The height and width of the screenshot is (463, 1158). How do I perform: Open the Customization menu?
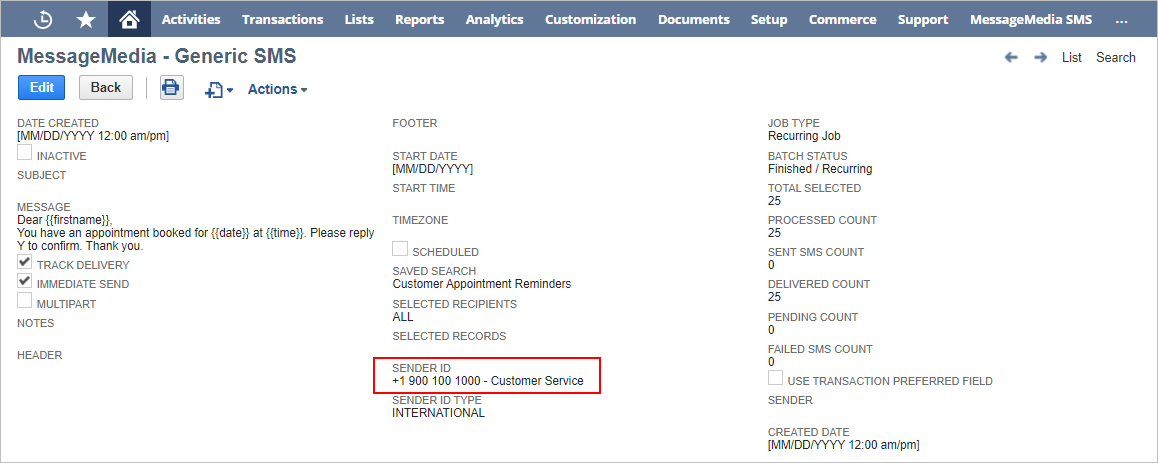coord(590,20)
